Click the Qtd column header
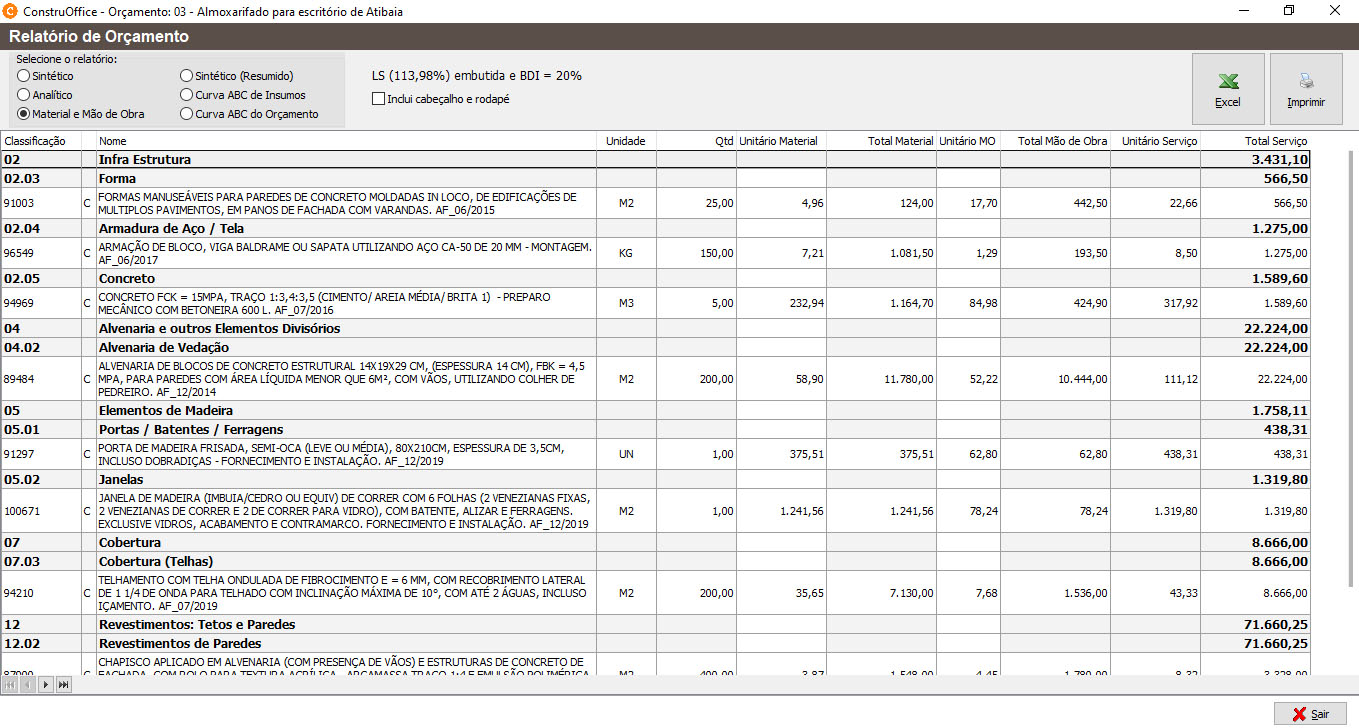 (x=696, y=141)
